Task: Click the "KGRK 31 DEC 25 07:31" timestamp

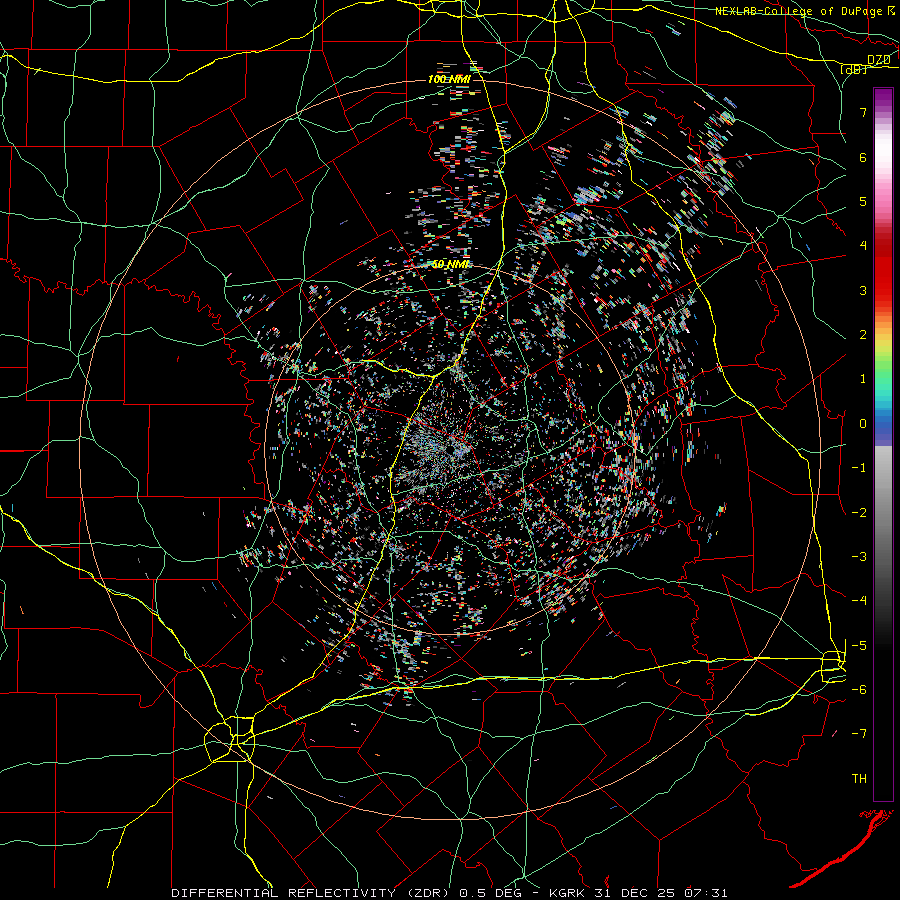Action: coord(639,893)
